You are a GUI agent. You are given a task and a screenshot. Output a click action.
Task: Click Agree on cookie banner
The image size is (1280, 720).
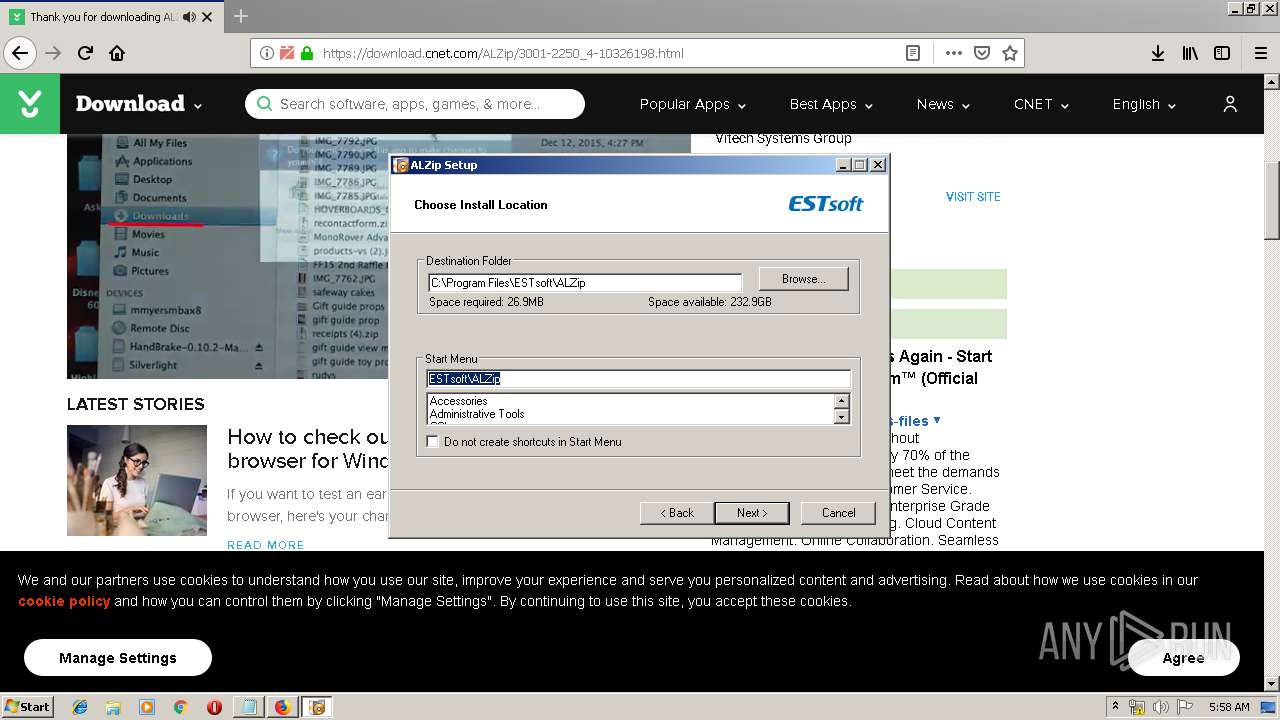pos(1183,658)
